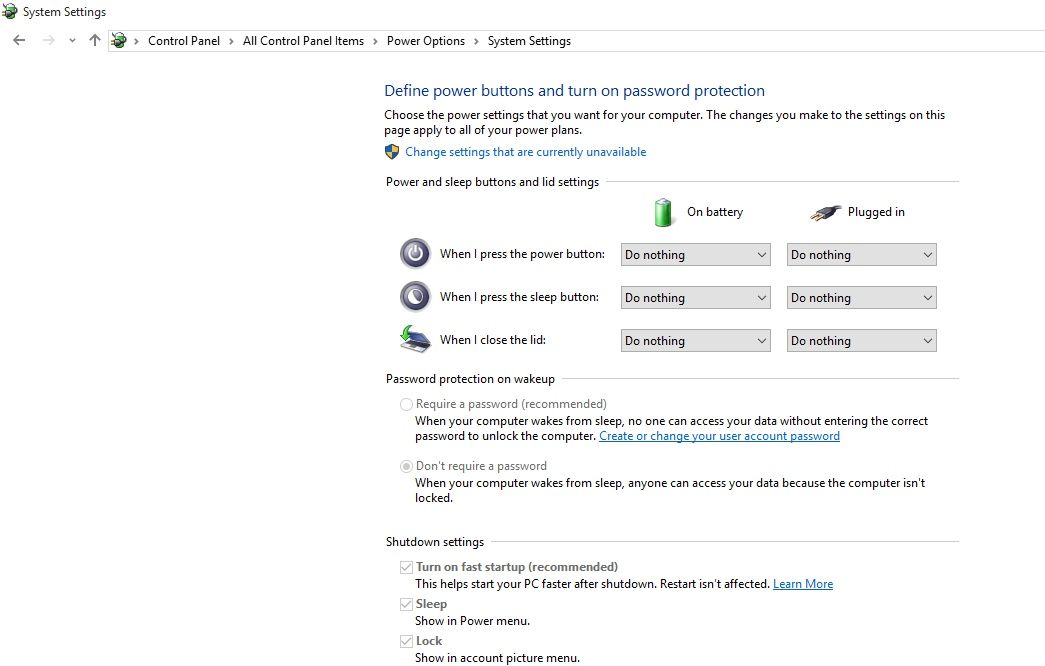
Task: Expand close lid On battery dropdown
Action: pyautogui.click(x=695, y=341)
